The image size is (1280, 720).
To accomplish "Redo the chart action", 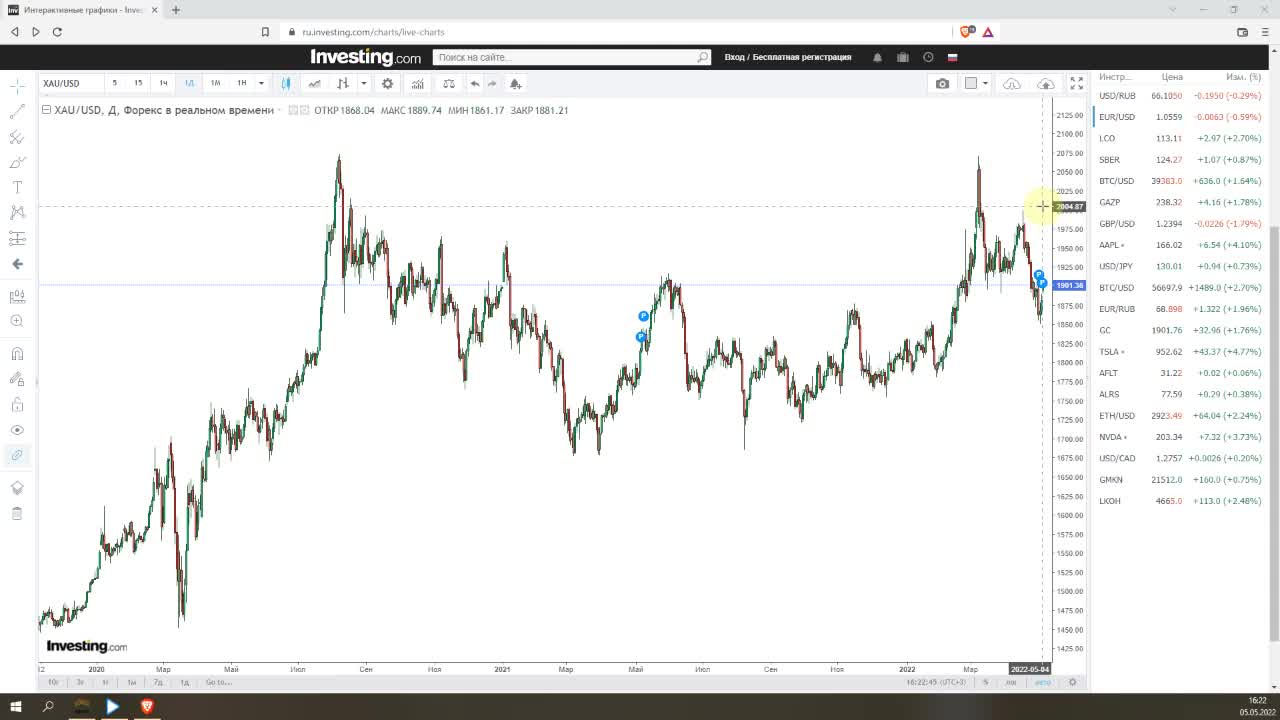I will coord(492,83).
